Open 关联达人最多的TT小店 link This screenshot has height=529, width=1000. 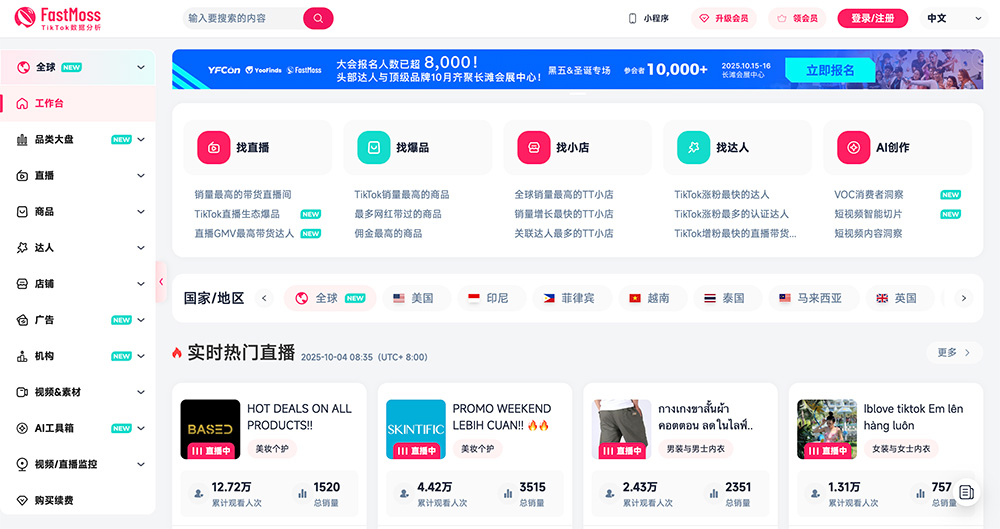point(564,234)
